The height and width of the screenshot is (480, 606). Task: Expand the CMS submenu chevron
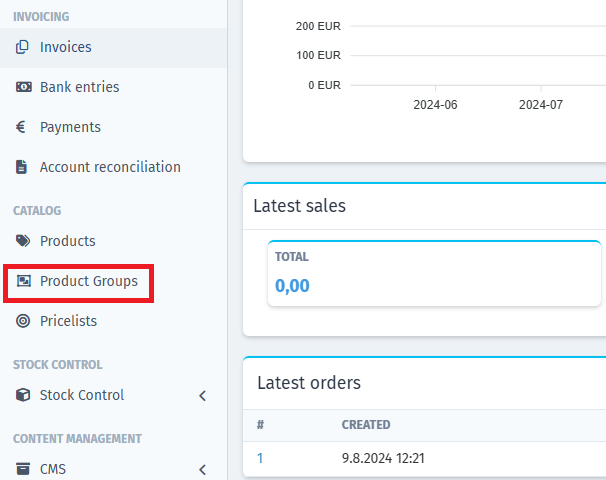click(203, 469)
